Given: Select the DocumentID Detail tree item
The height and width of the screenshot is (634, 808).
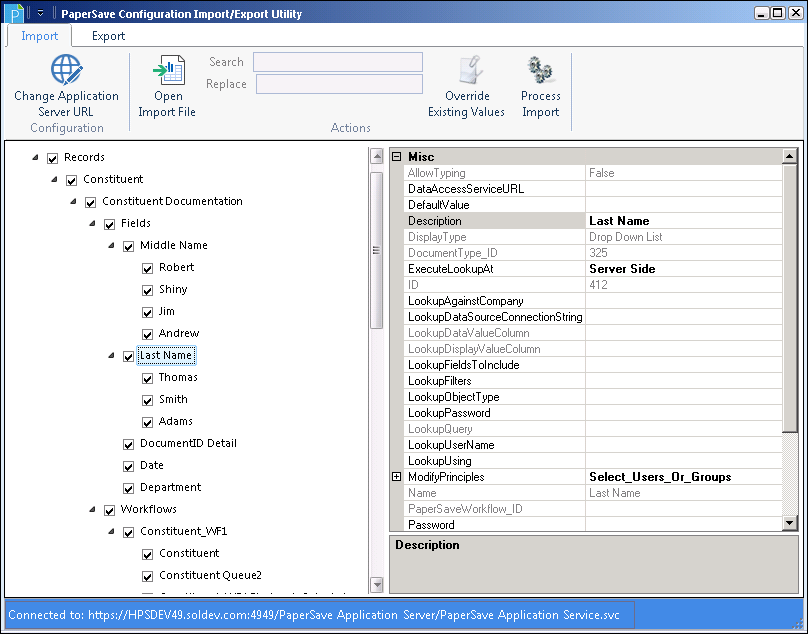Looking at the screenshot, I should tap(189, 443).
